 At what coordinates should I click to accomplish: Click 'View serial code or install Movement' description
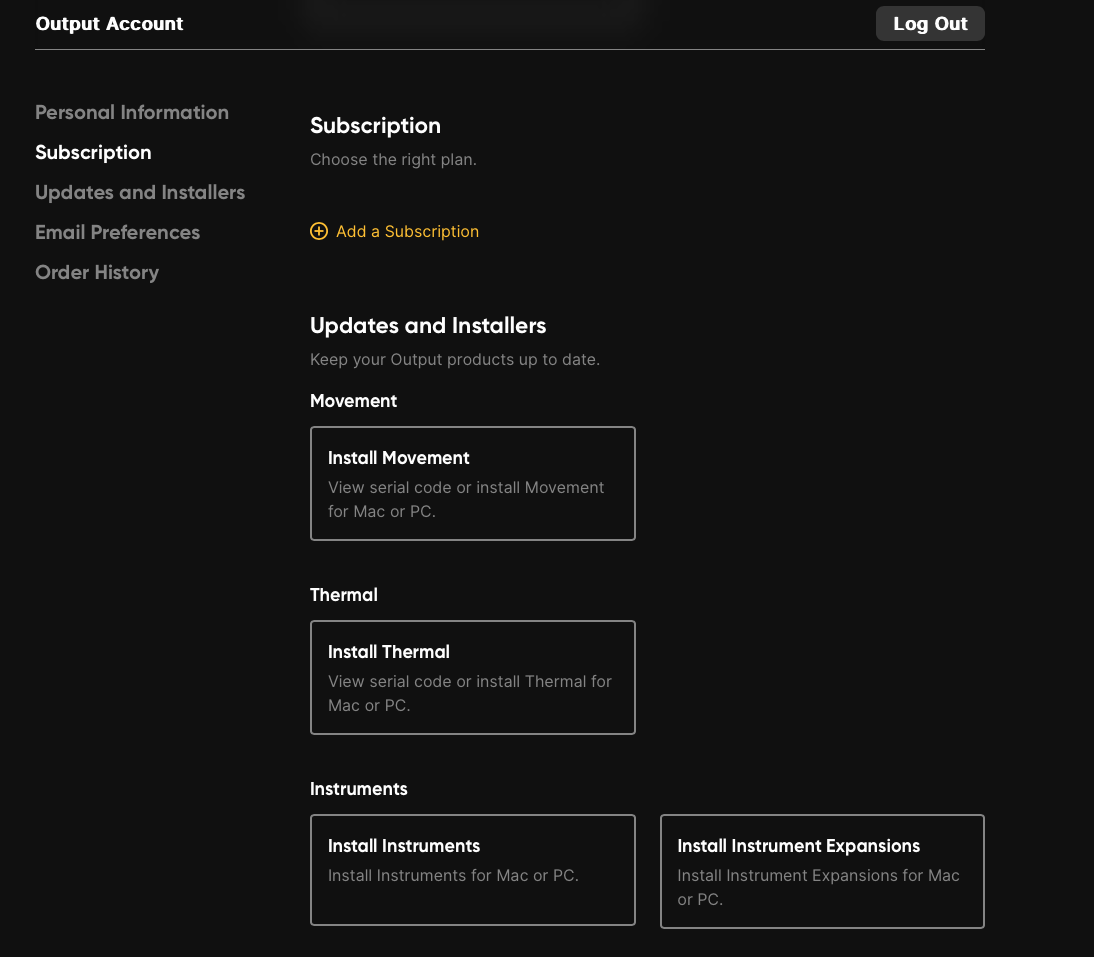[x=466, y=499]
